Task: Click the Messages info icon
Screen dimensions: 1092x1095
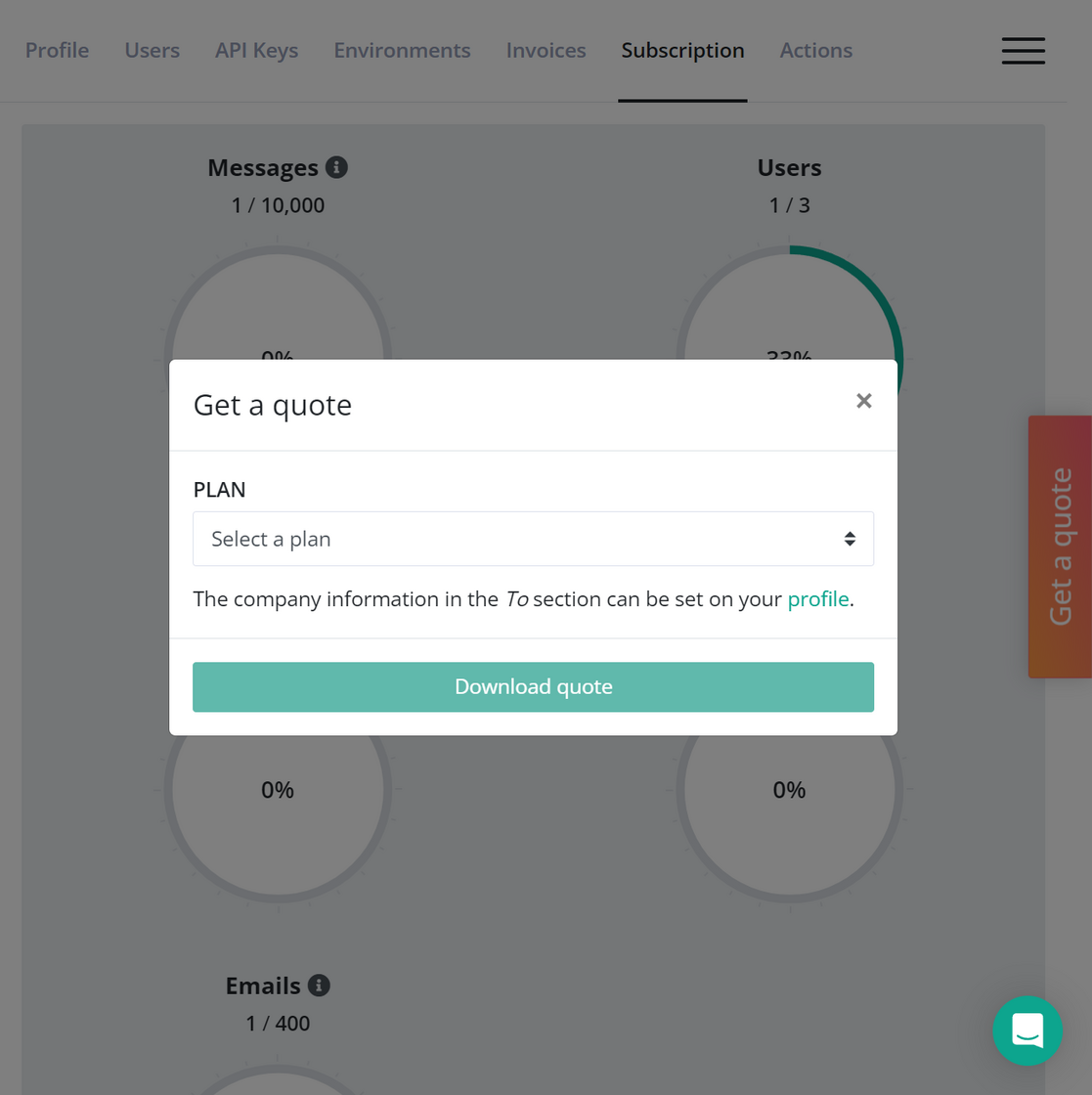Action: click(x=336, y=167)
